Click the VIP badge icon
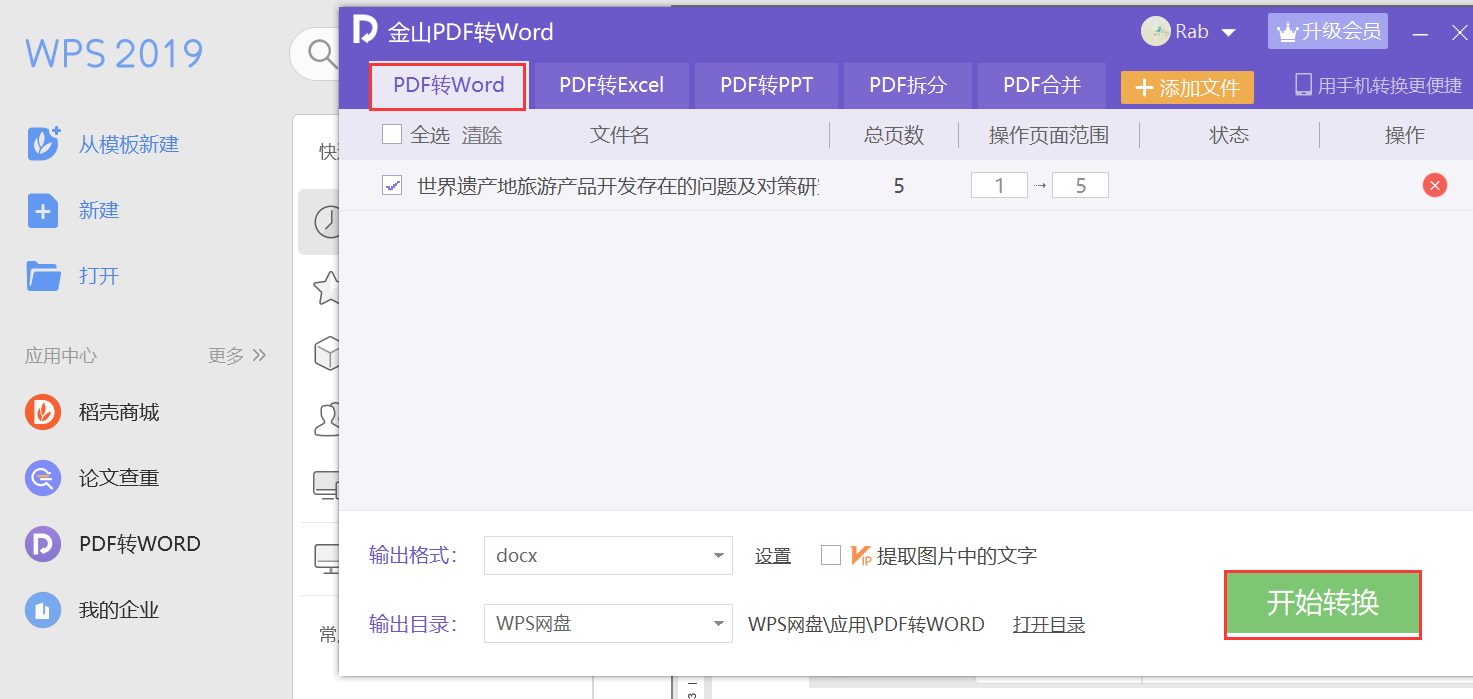This screenshot has height=699, width=1473. 861,555
